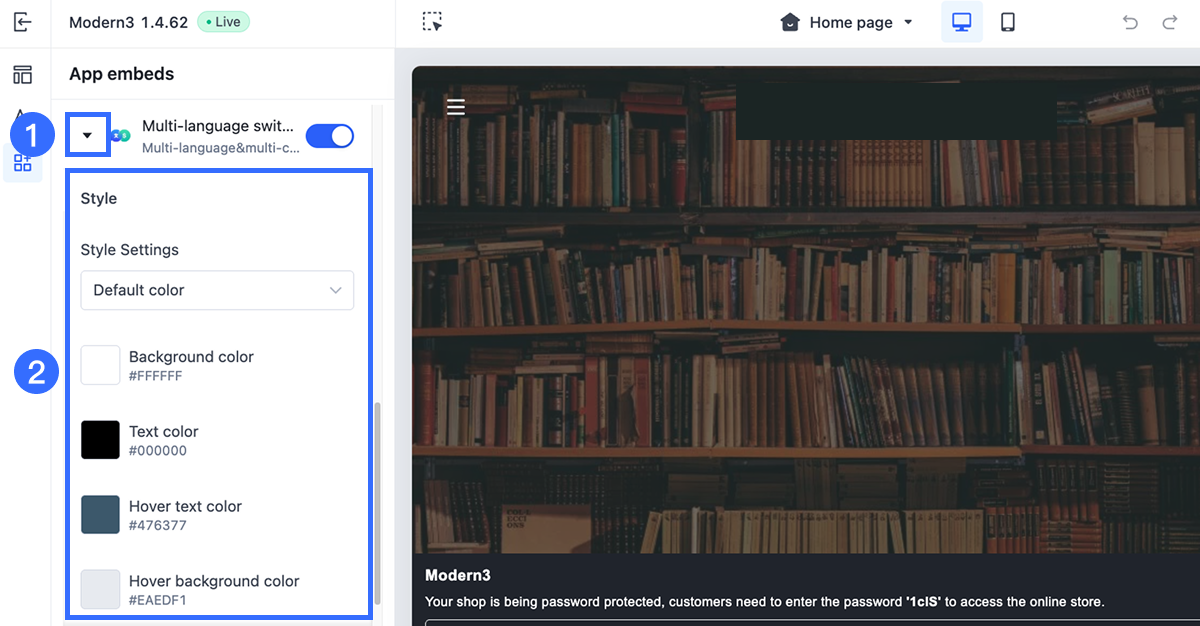Click the Style Settings label
The width and height of the screenshot is (1200, 626).
[130, 250]
